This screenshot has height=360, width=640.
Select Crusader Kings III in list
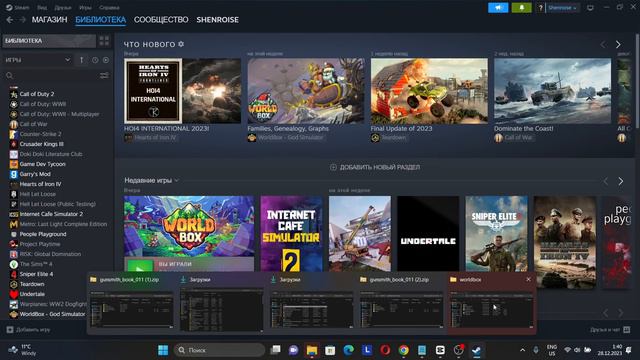tap(41, 144)
